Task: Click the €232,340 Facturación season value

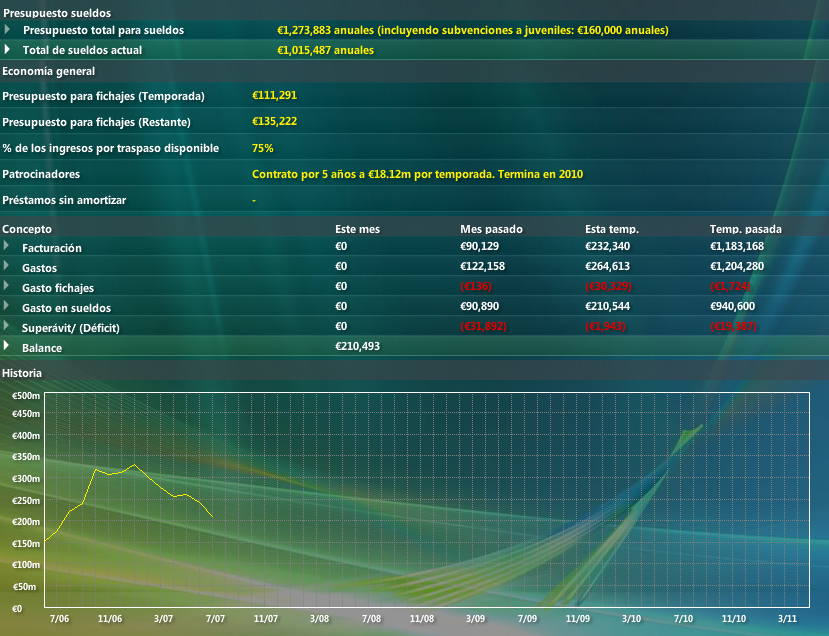Action: [607, 246]
